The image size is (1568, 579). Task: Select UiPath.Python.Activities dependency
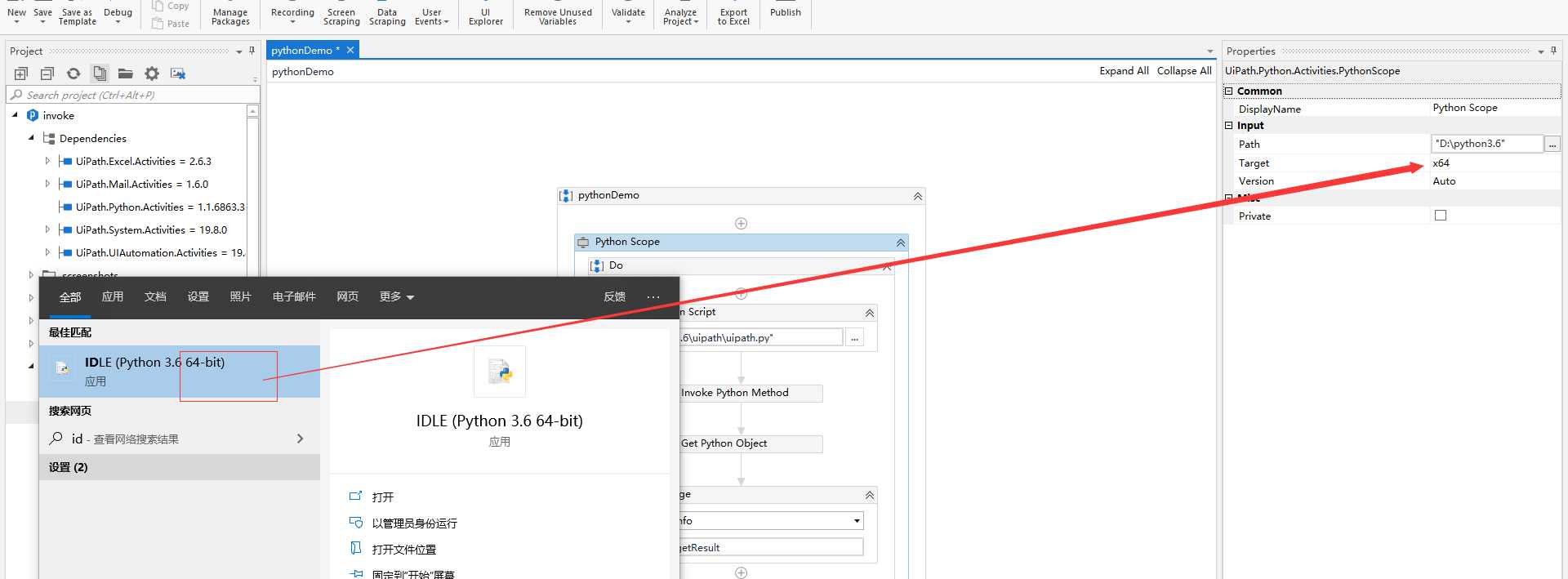tap(160, 207)
